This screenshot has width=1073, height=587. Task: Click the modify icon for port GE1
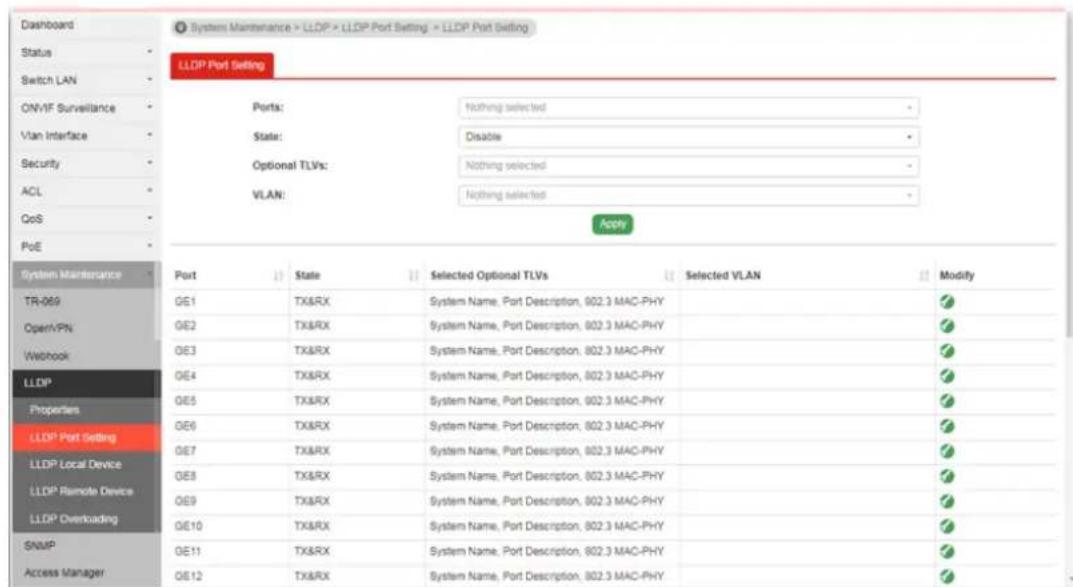947,301
